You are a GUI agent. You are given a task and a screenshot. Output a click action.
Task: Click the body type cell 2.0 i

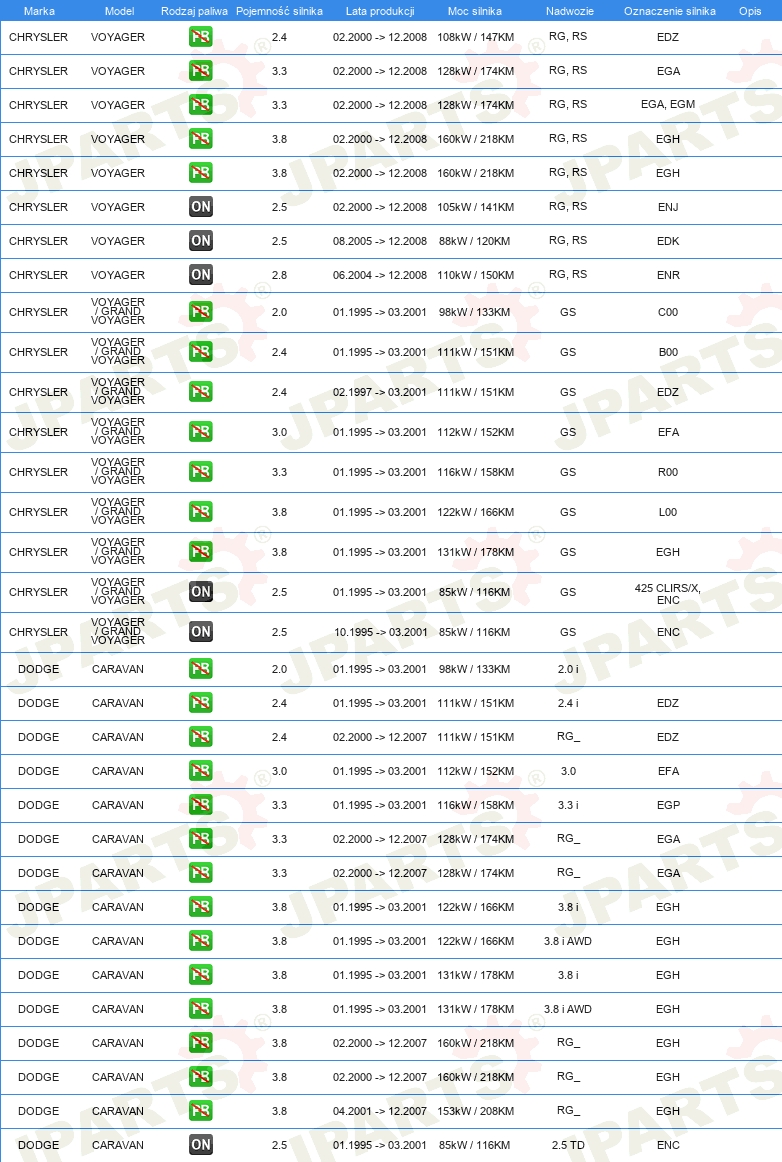[569, 669]
